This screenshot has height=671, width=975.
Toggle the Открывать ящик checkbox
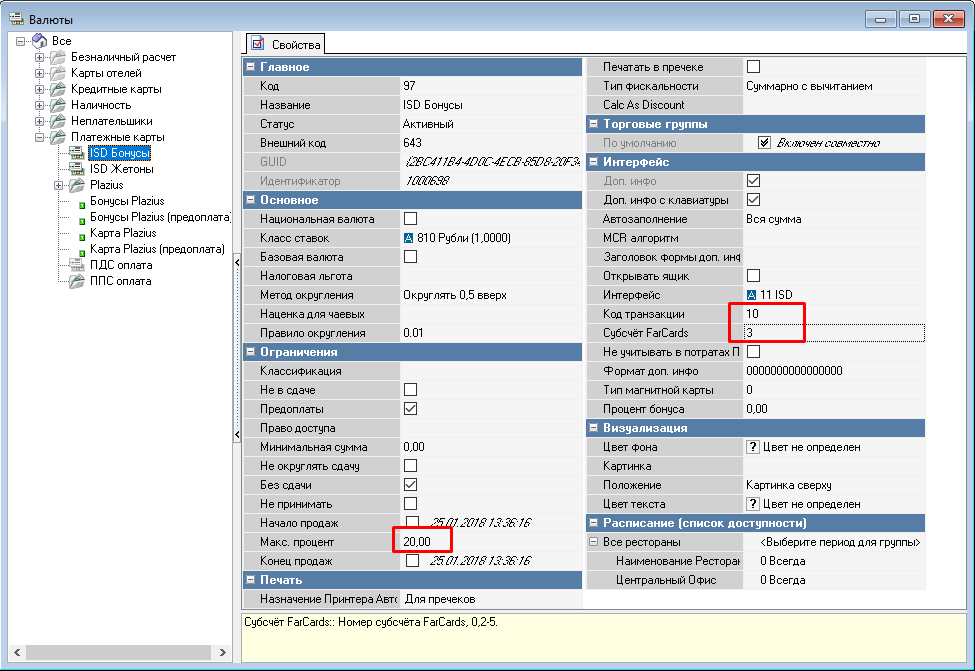click(754, 276)
